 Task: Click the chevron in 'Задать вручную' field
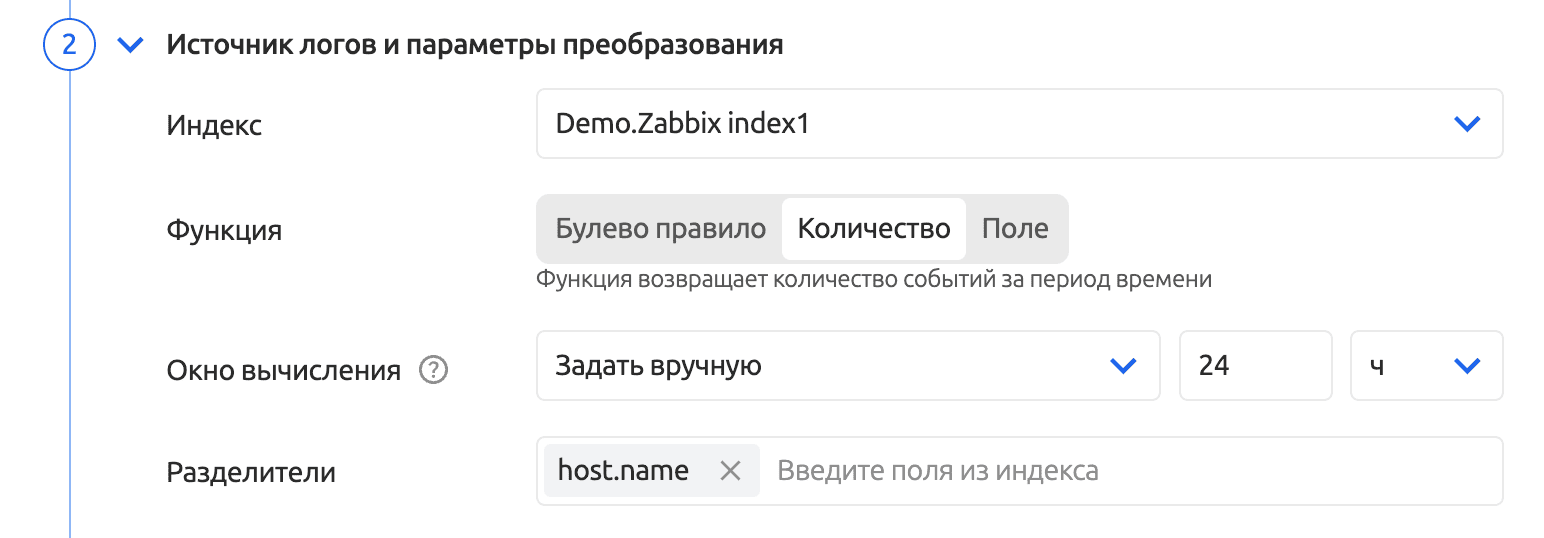(x=1124, y=366)
